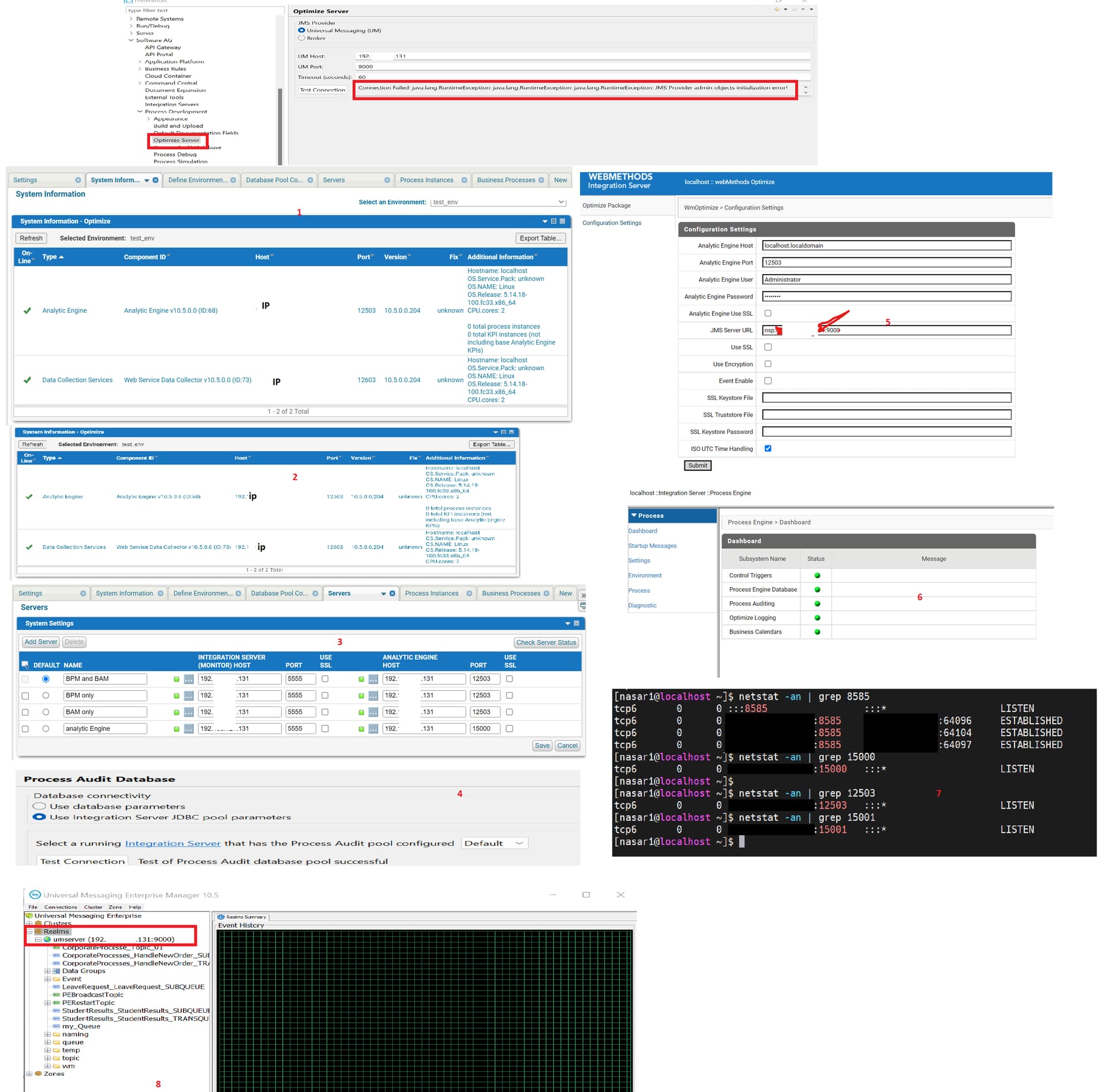Screen dimensions: 1108x1092
Task: Click the Universal Messaging Enterprise Manager logo
Action: [35, 895]
